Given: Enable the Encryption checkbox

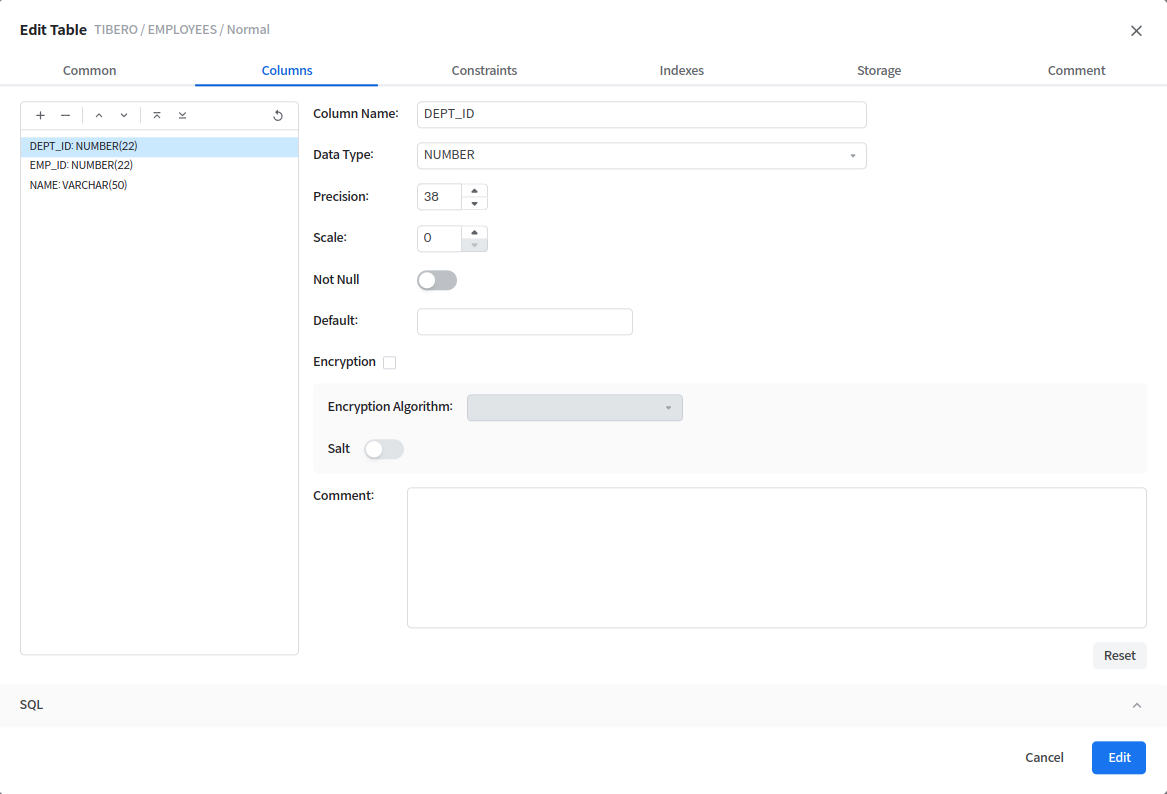Looking at the screenshot, I should (390, 363).
